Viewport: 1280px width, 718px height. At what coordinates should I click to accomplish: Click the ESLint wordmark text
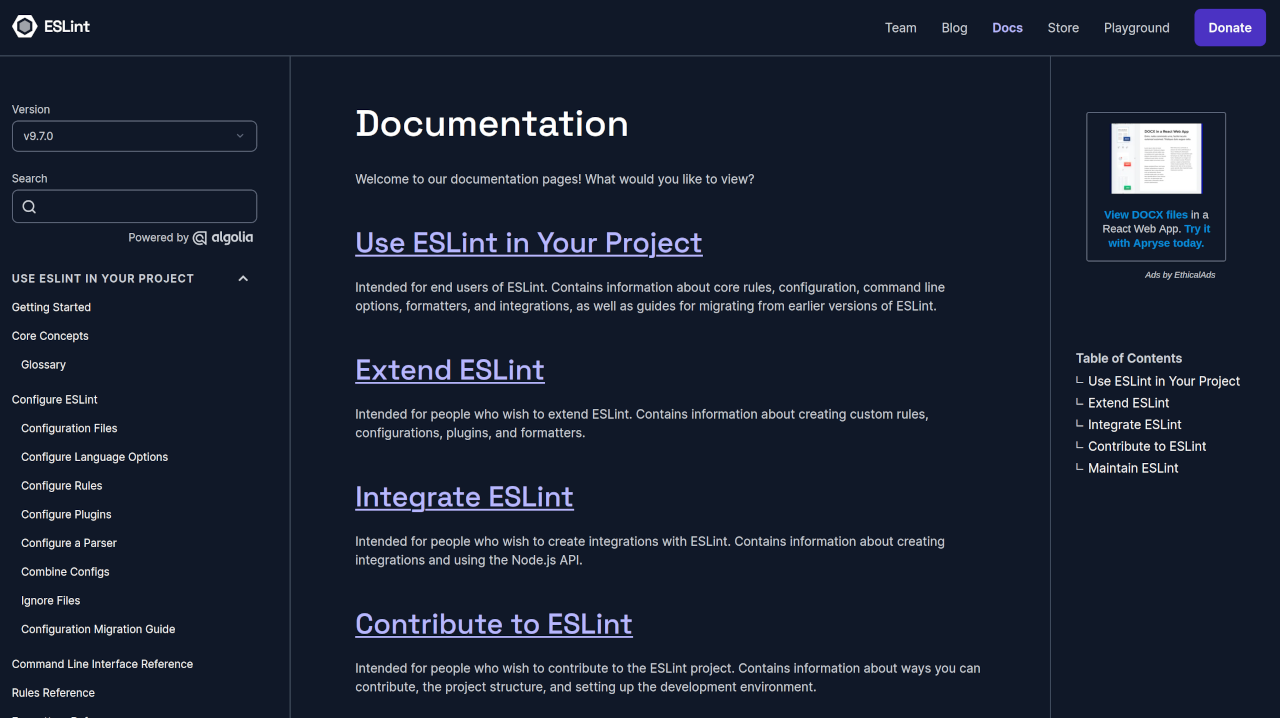click(x=67, y=27)
